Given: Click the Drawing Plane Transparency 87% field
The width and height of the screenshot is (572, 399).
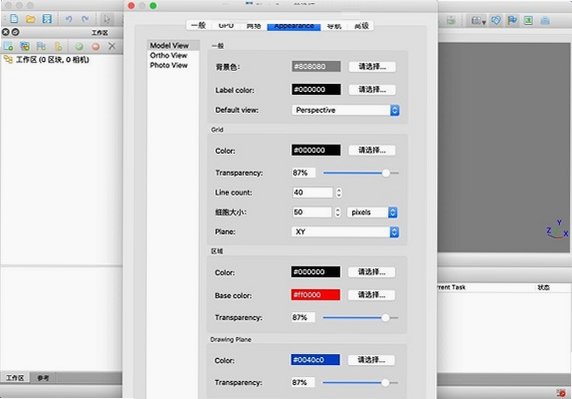Looking at the screenshot, I should coord(303,383).
